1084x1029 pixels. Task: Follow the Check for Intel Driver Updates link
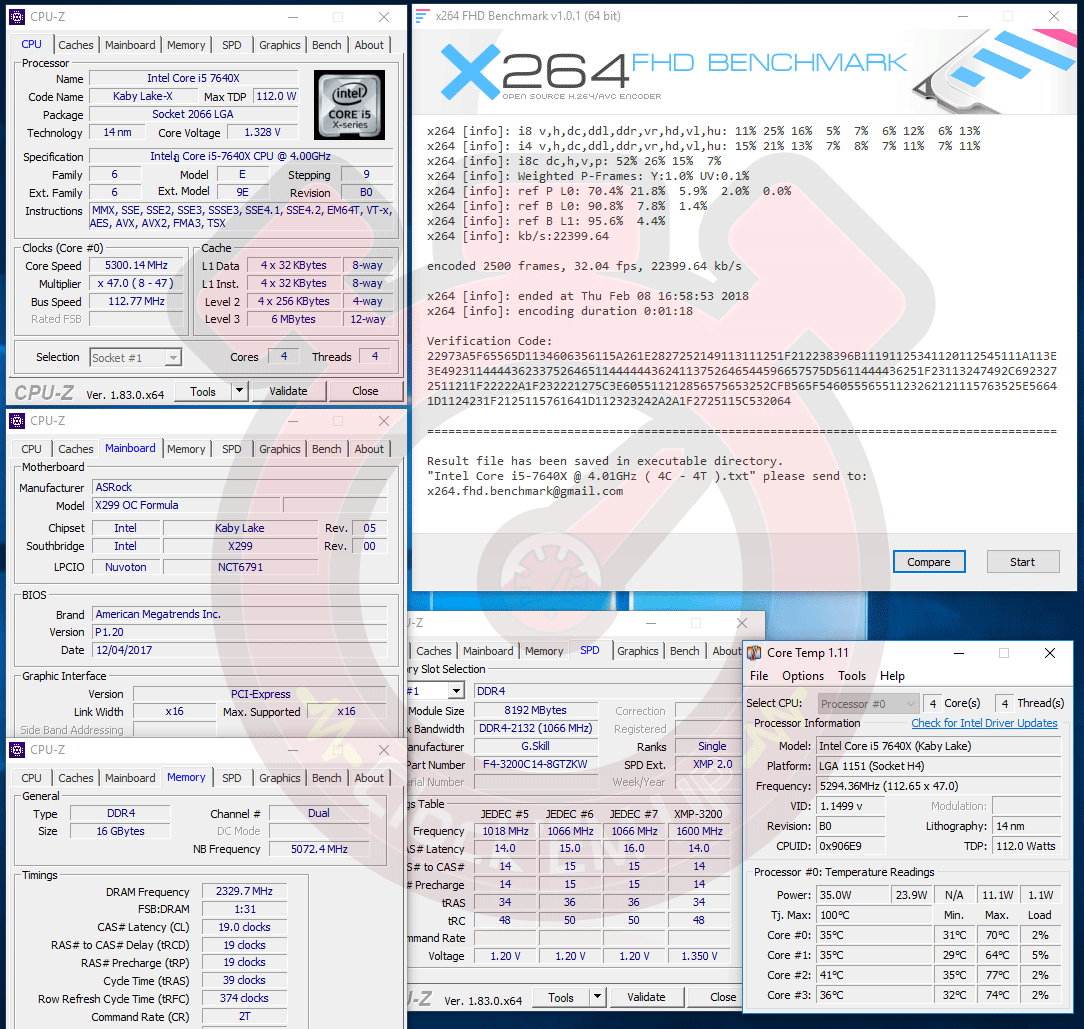pos(984,723)
